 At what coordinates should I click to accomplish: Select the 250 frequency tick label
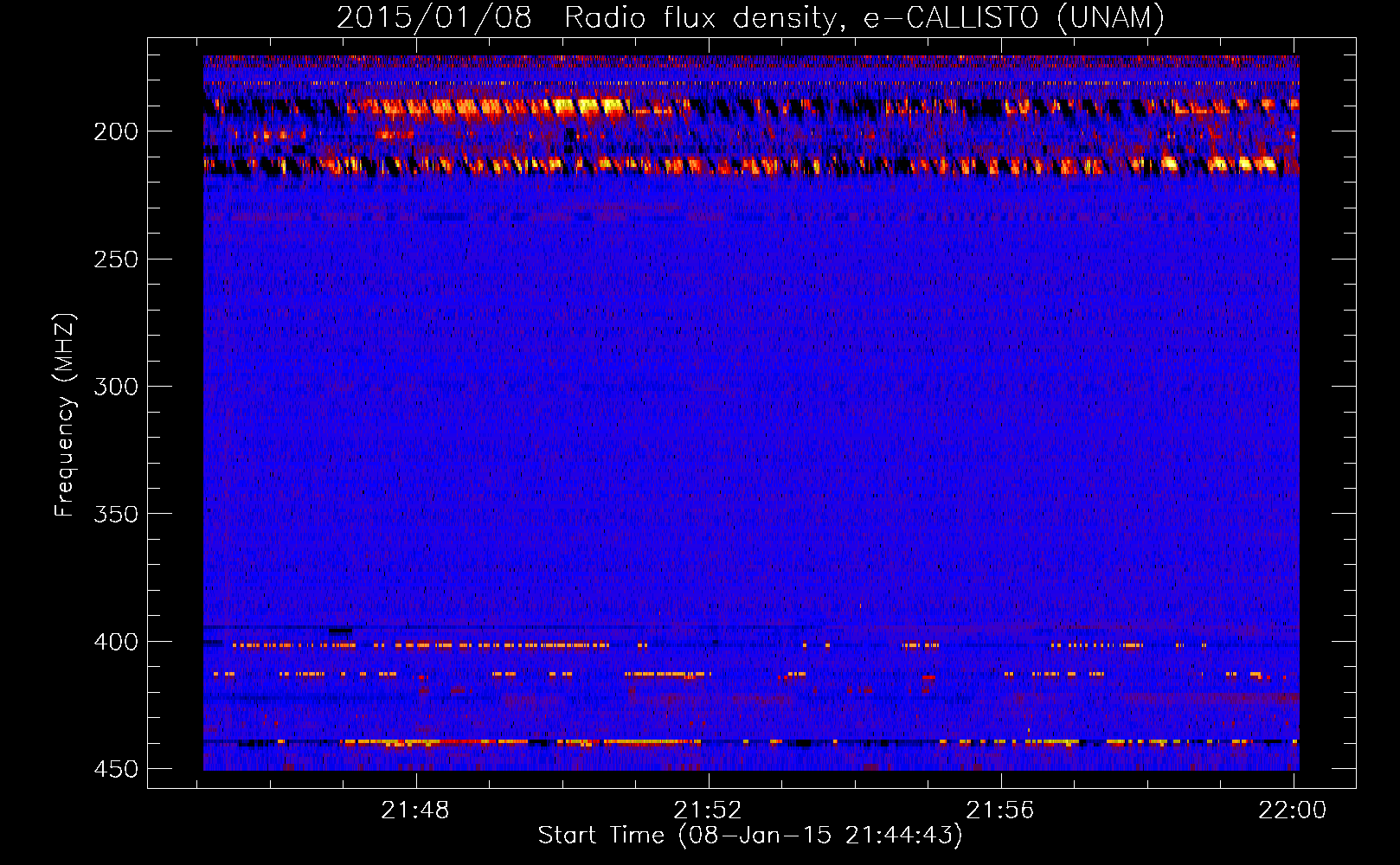coord(116,259)
